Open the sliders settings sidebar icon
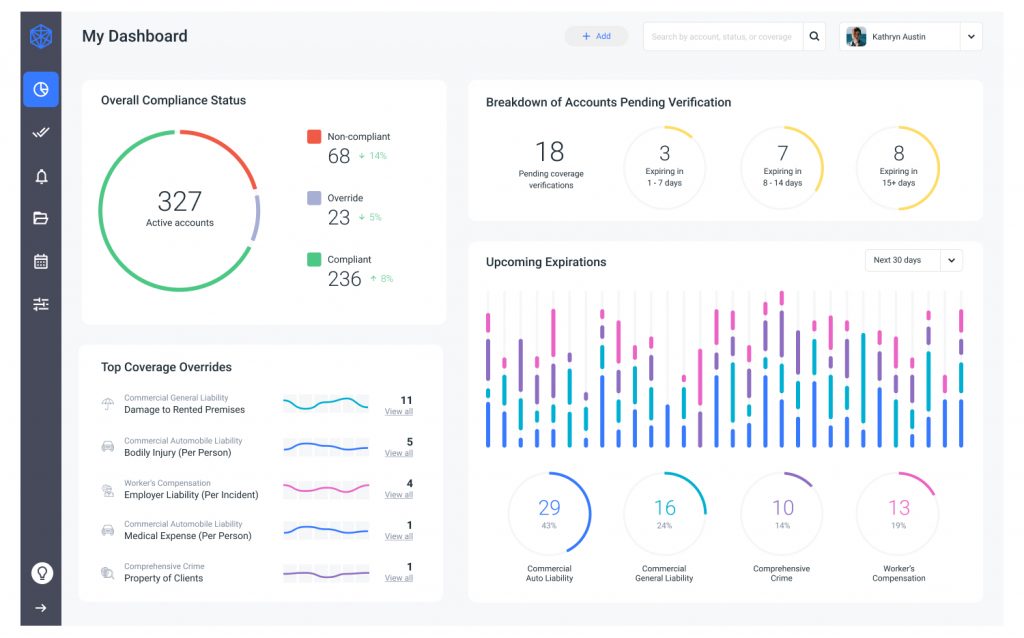The image size is (1024, 638). pyautogui.click(x=41, y=304)
